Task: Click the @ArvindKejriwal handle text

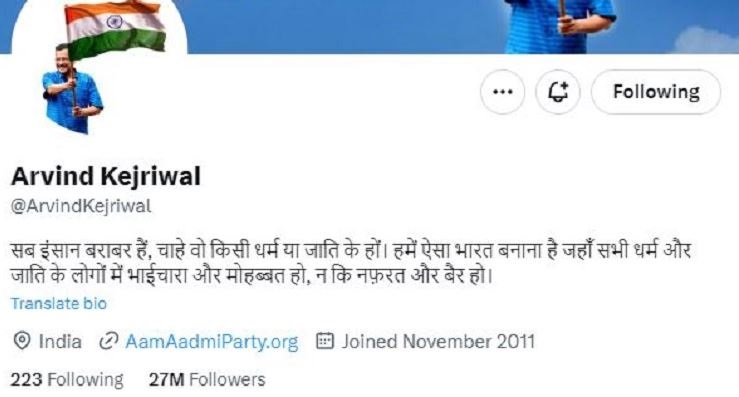Action: [x=81, y=207]
